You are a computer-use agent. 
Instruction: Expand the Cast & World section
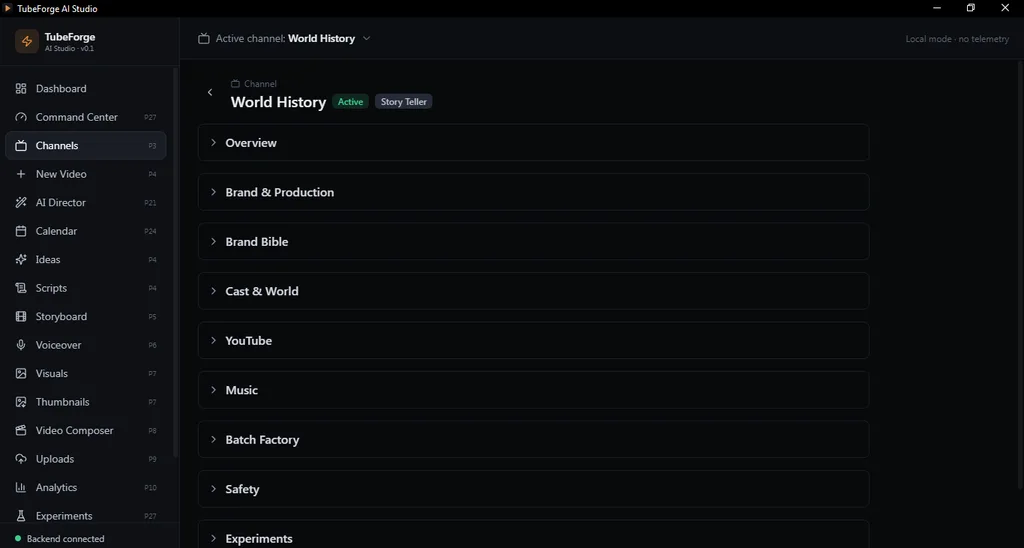pos(534,291)
